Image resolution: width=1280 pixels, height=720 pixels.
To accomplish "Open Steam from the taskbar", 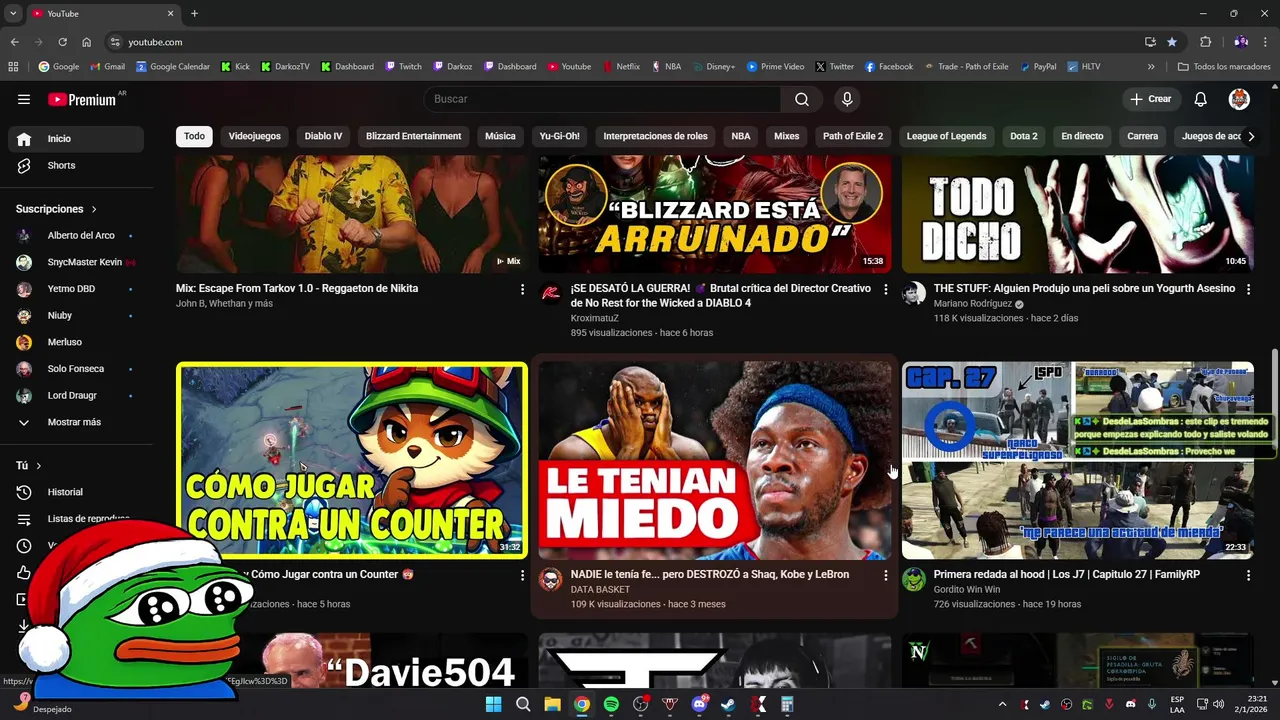I will (728, 704).
